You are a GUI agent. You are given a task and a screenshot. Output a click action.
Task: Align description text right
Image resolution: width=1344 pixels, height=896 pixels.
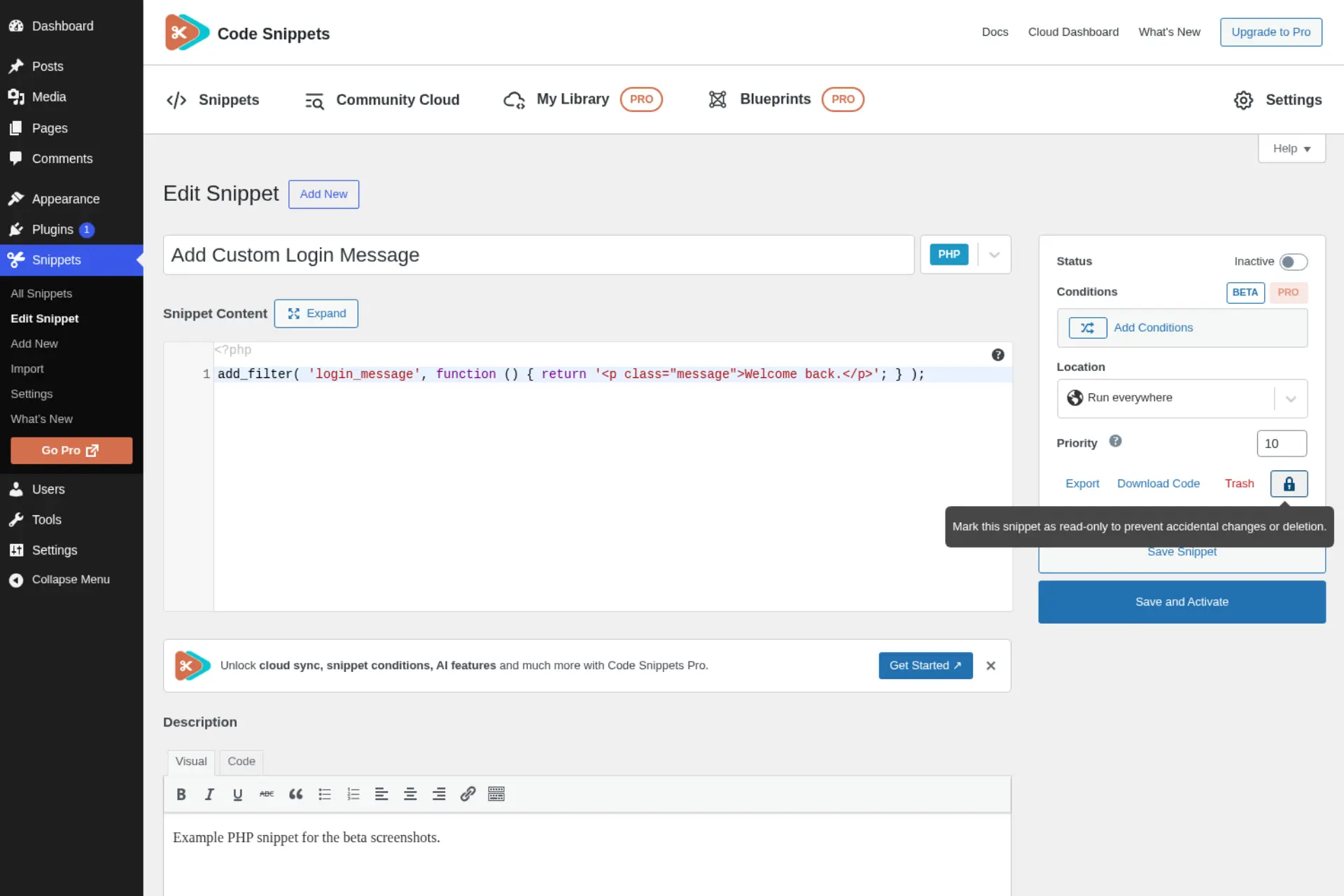[x=439, y=794]
